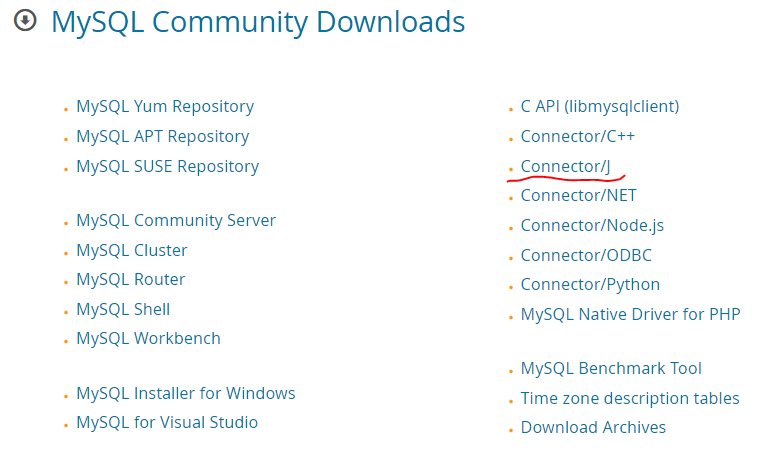Open MySQL Yum Repository link
The height and width of the screenshot is (467, 782).
(x=165, y=107)
